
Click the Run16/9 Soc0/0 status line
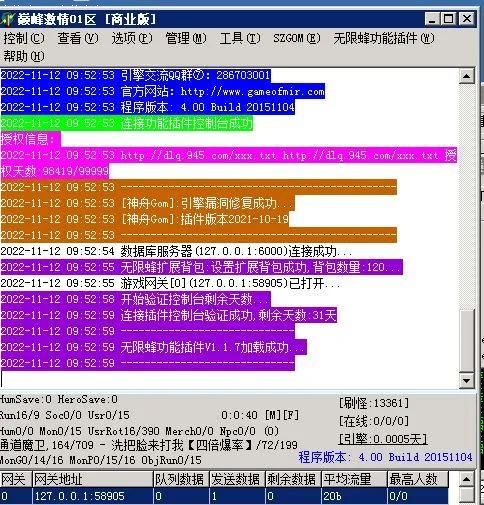click(x=65, y=415)
